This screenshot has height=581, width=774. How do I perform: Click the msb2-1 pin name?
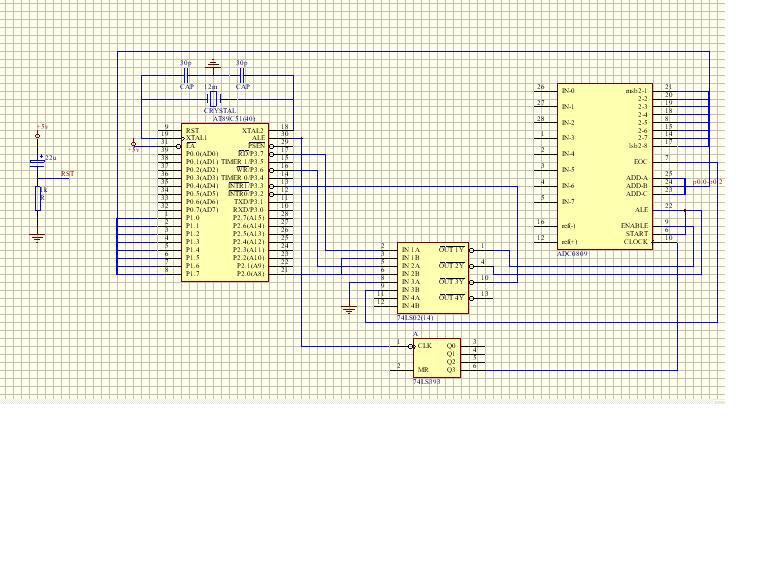[636, 91]
